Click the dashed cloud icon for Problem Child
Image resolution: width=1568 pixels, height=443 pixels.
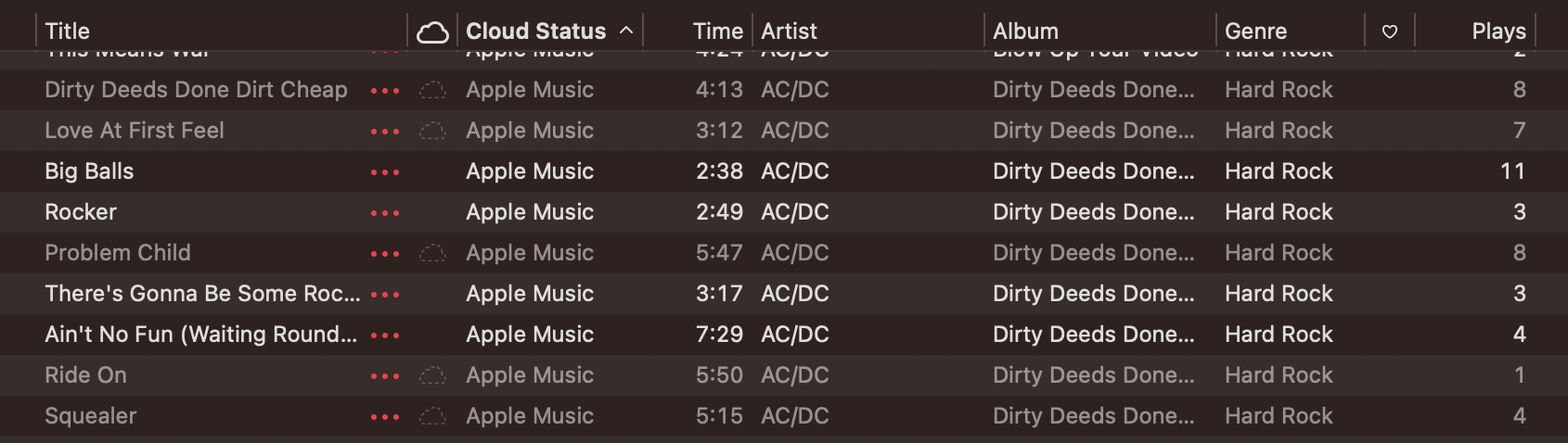tap(432, 253)
